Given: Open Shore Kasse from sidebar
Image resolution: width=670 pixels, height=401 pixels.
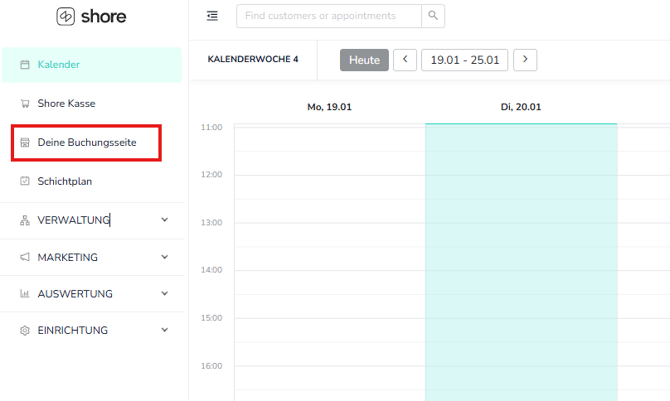Looking at the screenshot, I should (x=66, y=103).
